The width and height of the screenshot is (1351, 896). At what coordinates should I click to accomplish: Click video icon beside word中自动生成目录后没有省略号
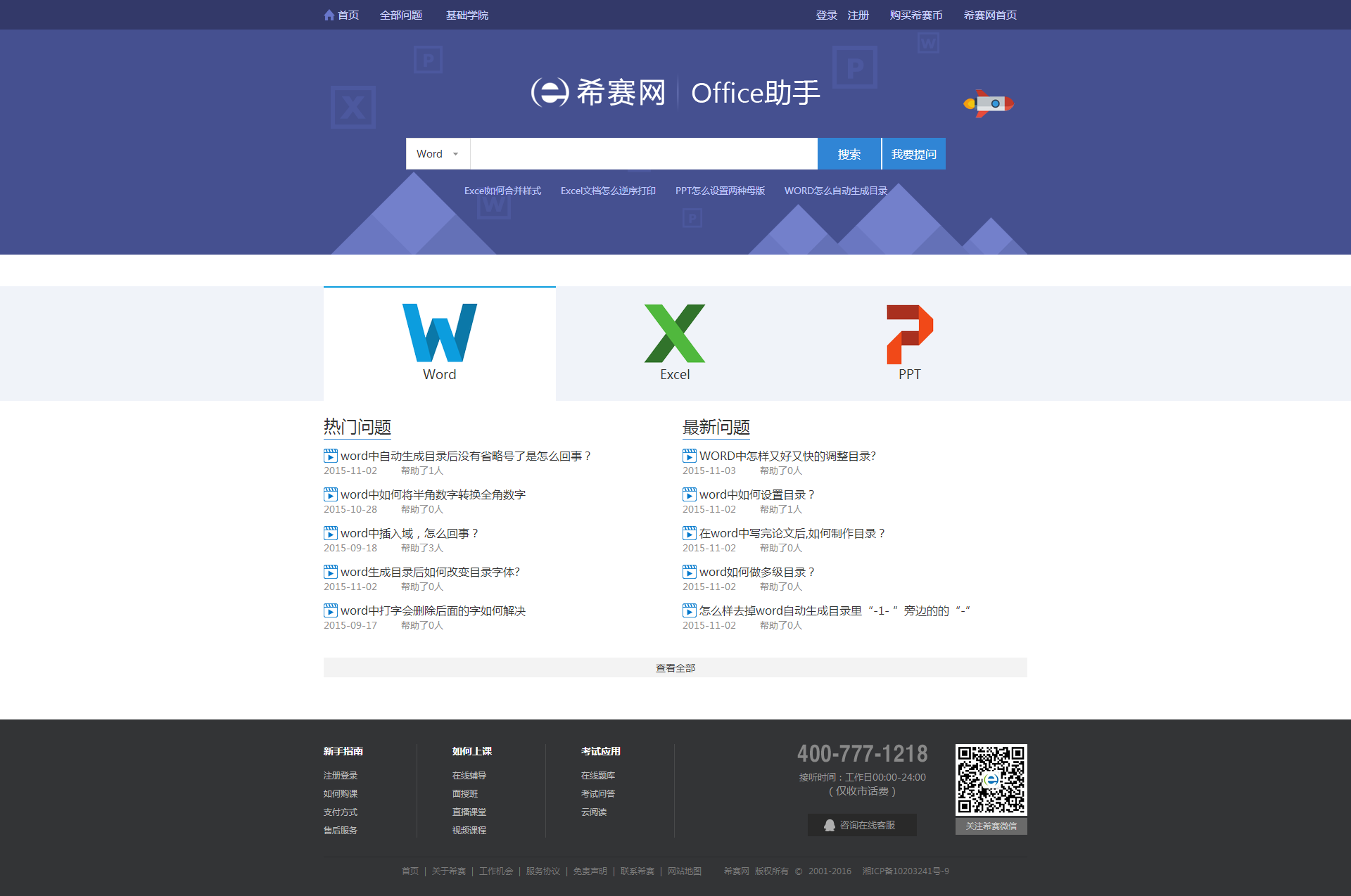pyautogui.click(x=331, y=456)
